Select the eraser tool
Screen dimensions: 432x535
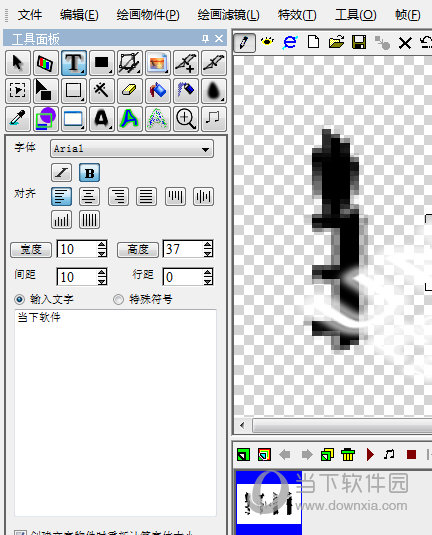click(130, 91)
